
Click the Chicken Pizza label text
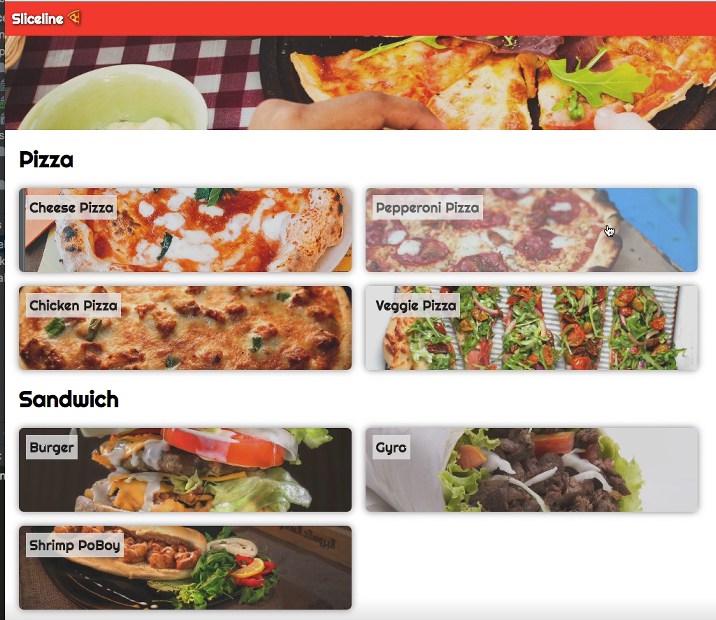click(73, 305)
